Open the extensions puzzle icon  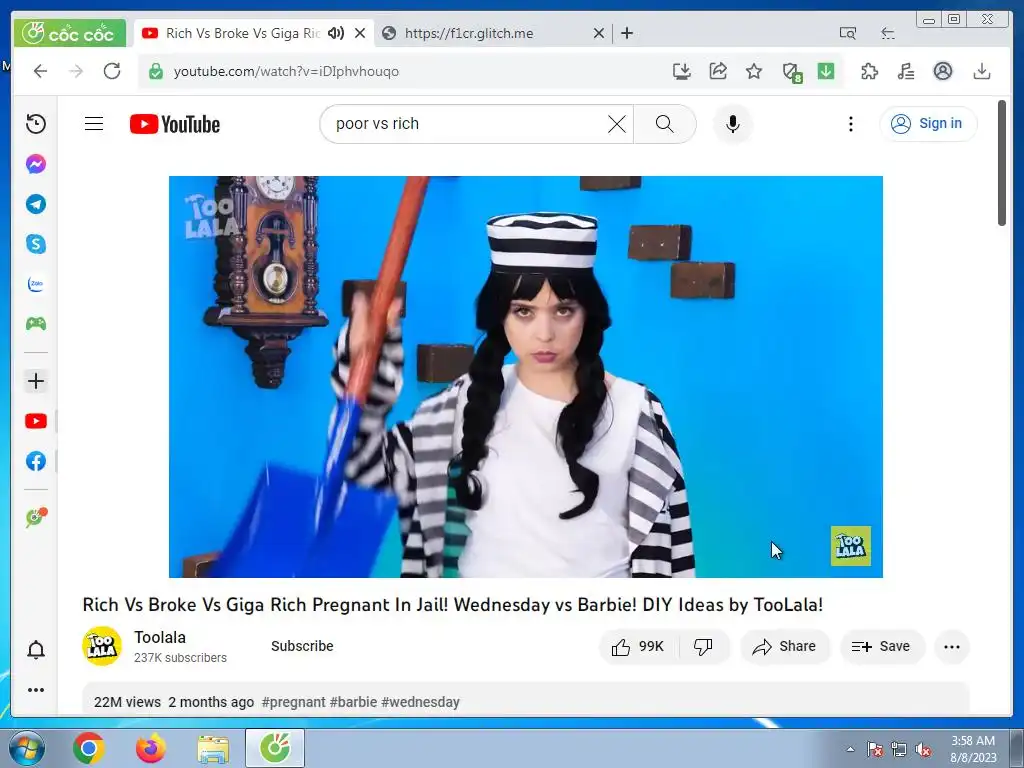[869, 71]
